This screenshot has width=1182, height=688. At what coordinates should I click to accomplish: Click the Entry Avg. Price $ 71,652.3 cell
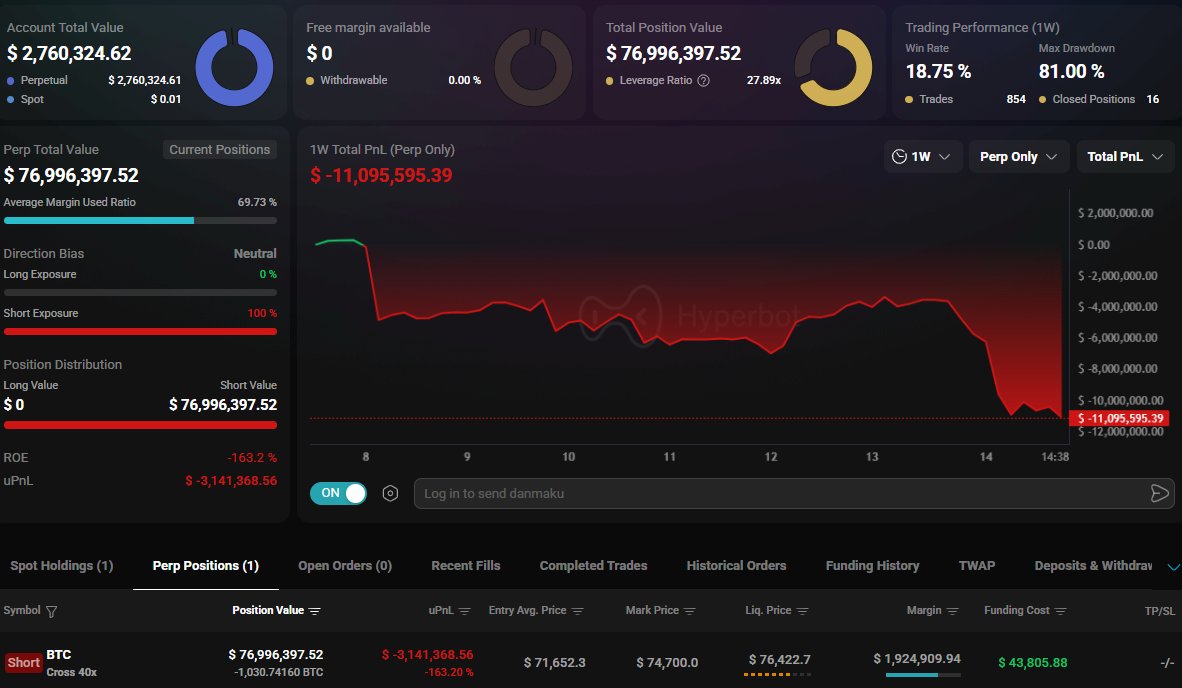555,663
